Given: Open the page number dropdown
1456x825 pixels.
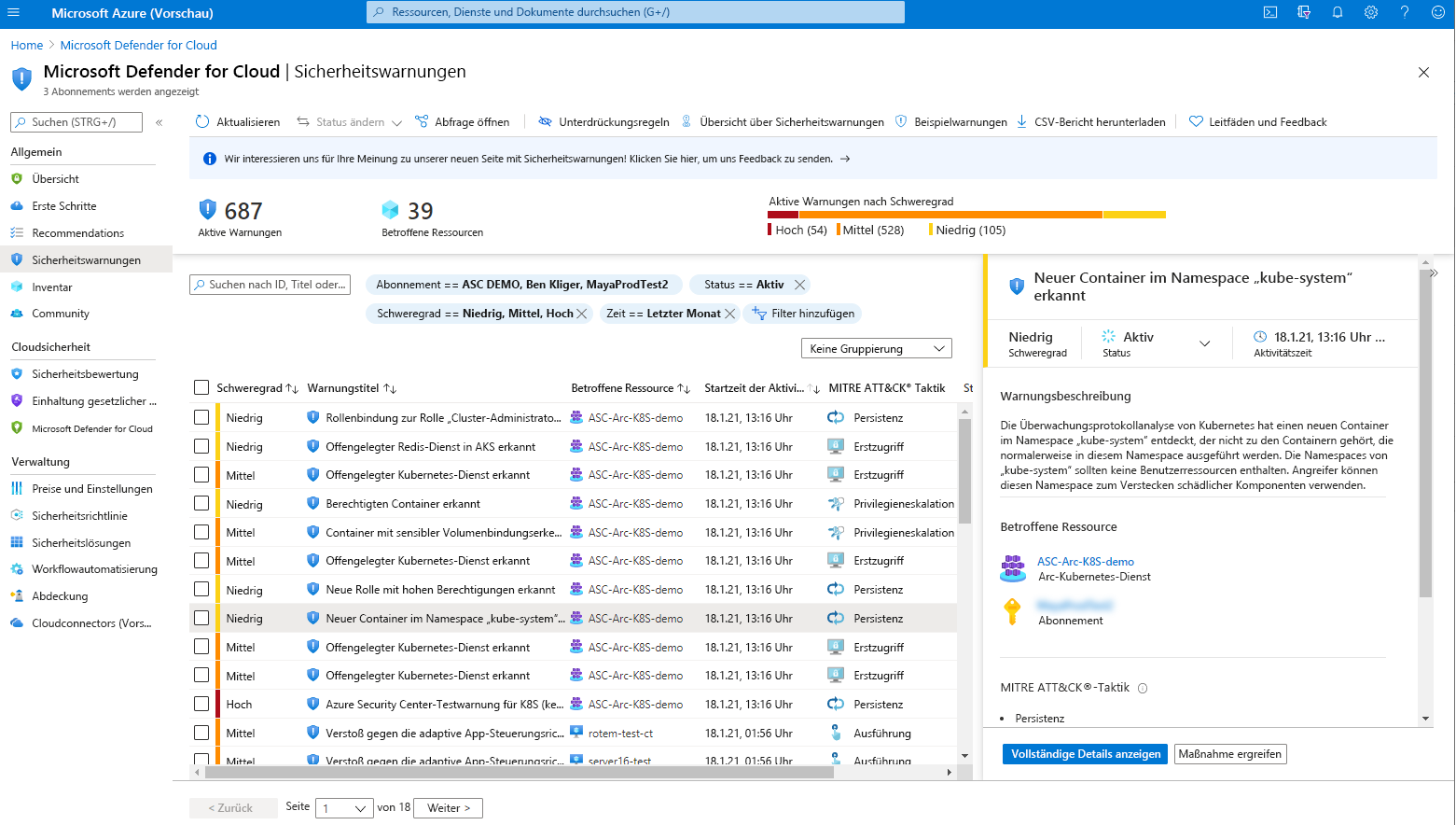Looking at the screenshot, I should pos(345,808).
